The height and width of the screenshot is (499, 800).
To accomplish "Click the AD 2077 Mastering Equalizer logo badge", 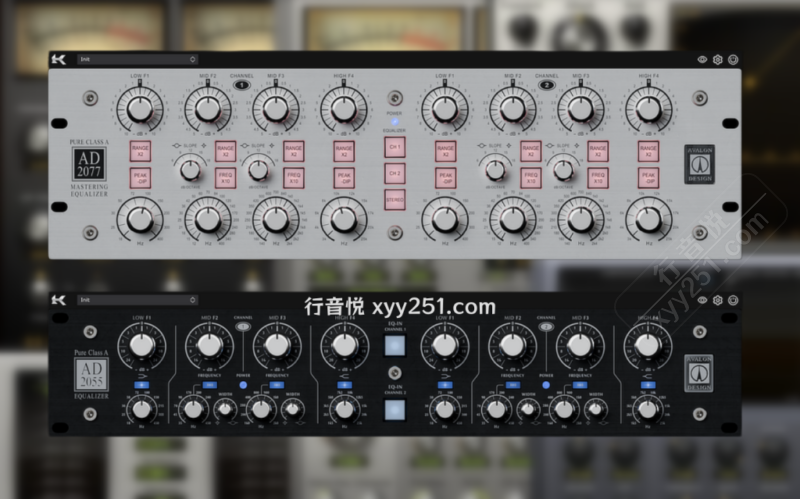I will [89, 164].
